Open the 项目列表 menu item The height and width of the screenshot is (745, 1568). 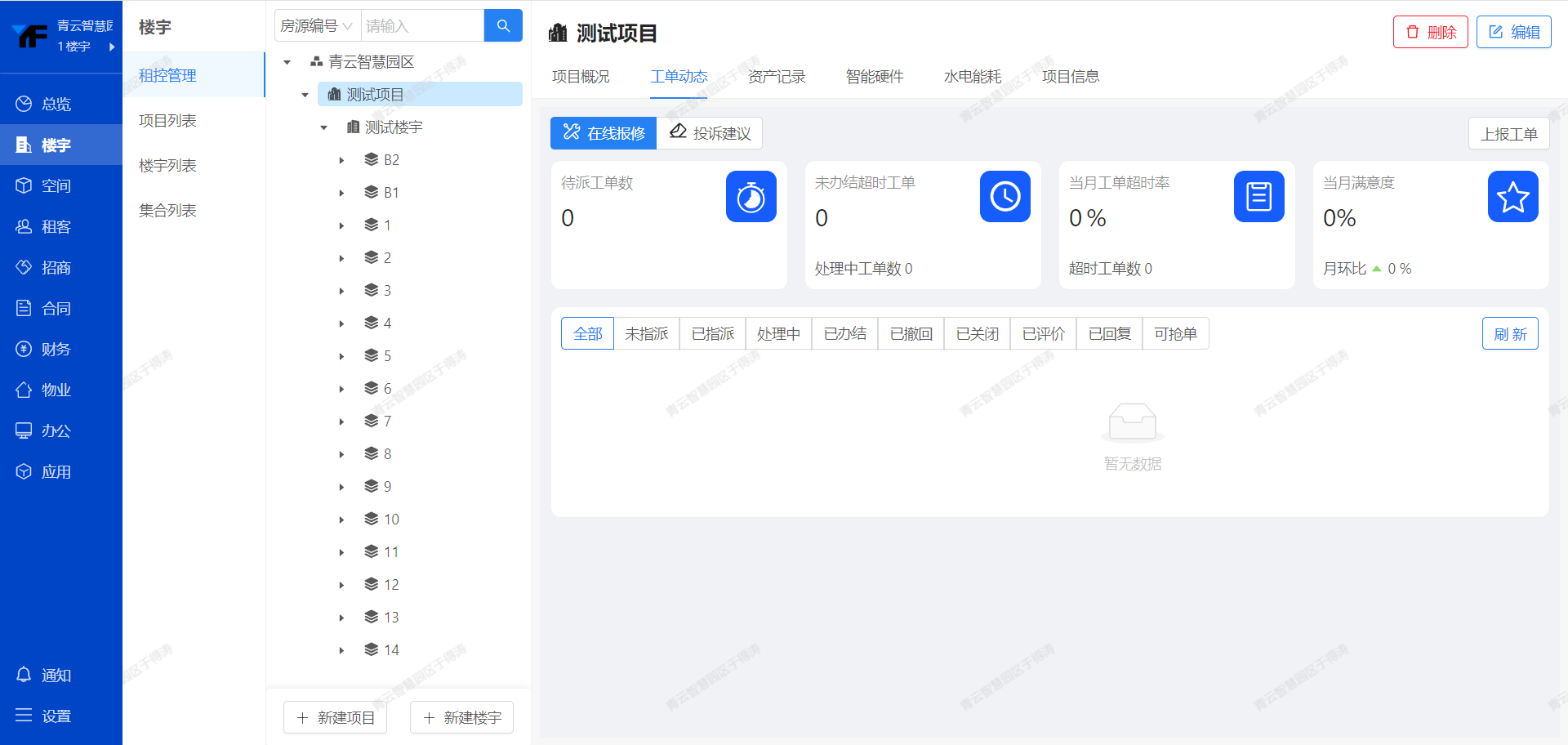pyautogui.click(x=167, y=120)
